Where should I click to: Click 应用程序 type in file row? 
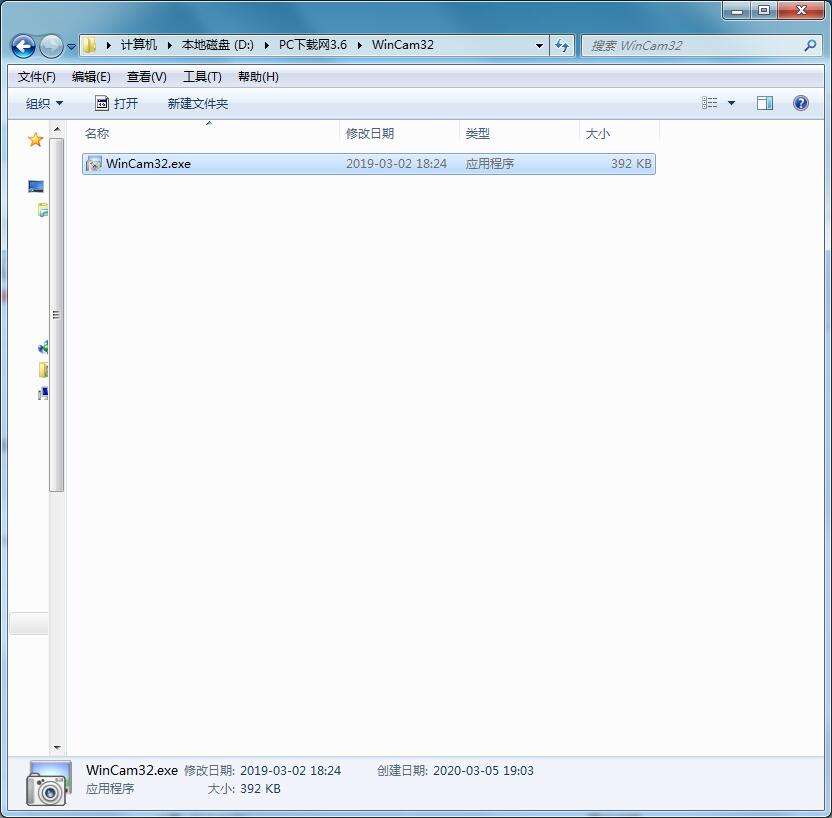(489, 163)
